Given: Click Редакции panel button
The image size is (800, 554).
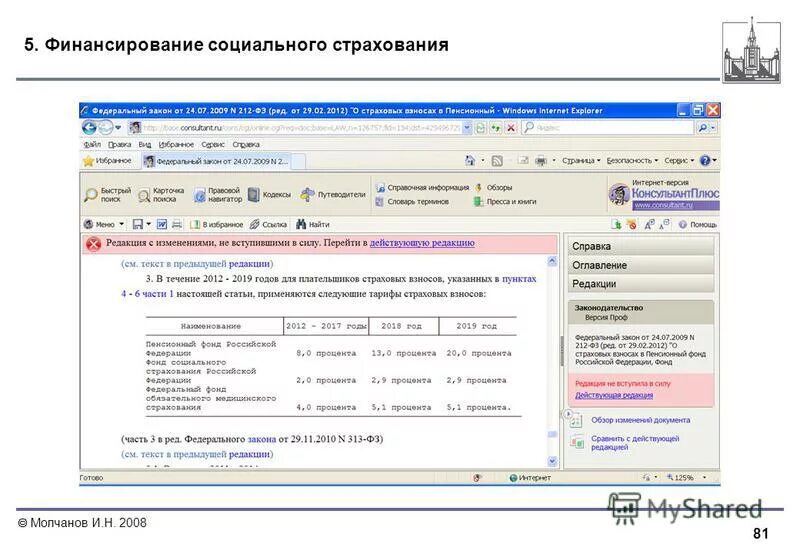Looking at the screenshot, I should tap(641, 284).
